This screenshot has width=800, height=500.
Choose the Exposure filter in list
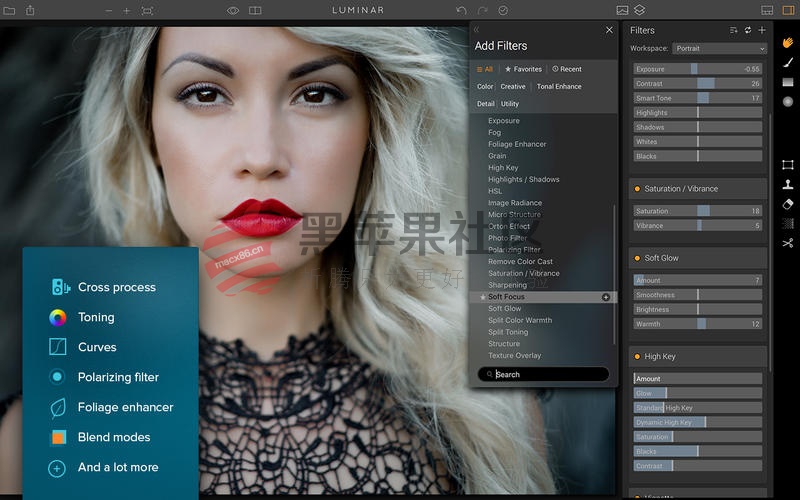coord(504,120)
